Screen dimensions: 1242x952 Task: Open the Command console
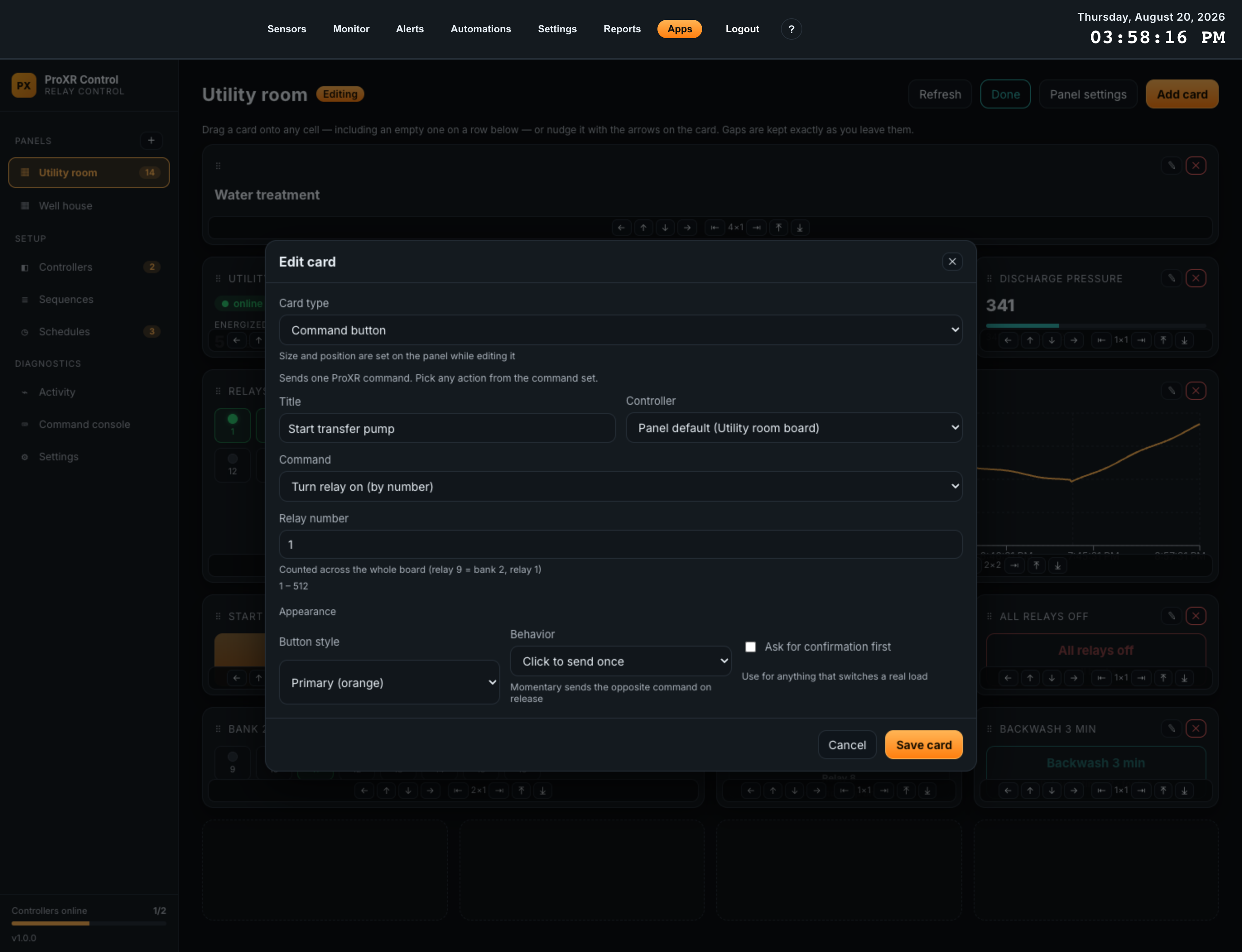pos(89,424)
